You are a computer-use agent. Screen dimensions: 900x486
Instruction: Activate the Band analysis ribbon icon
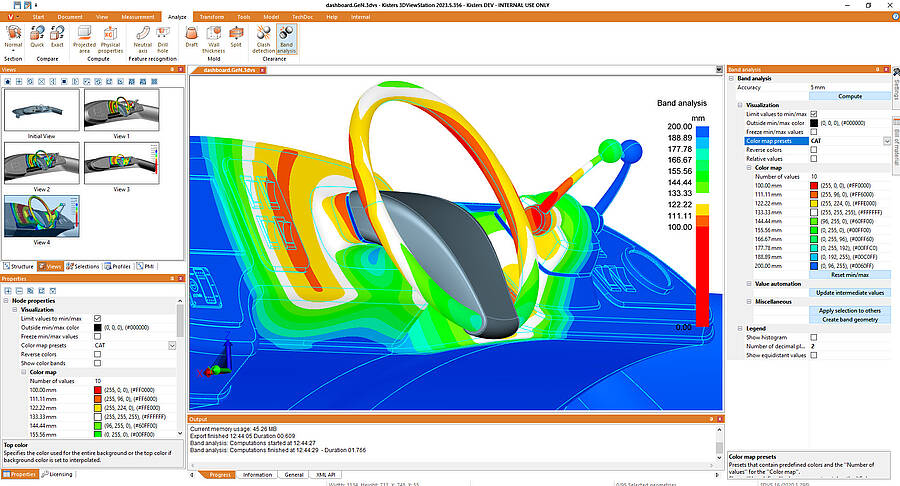286,39
